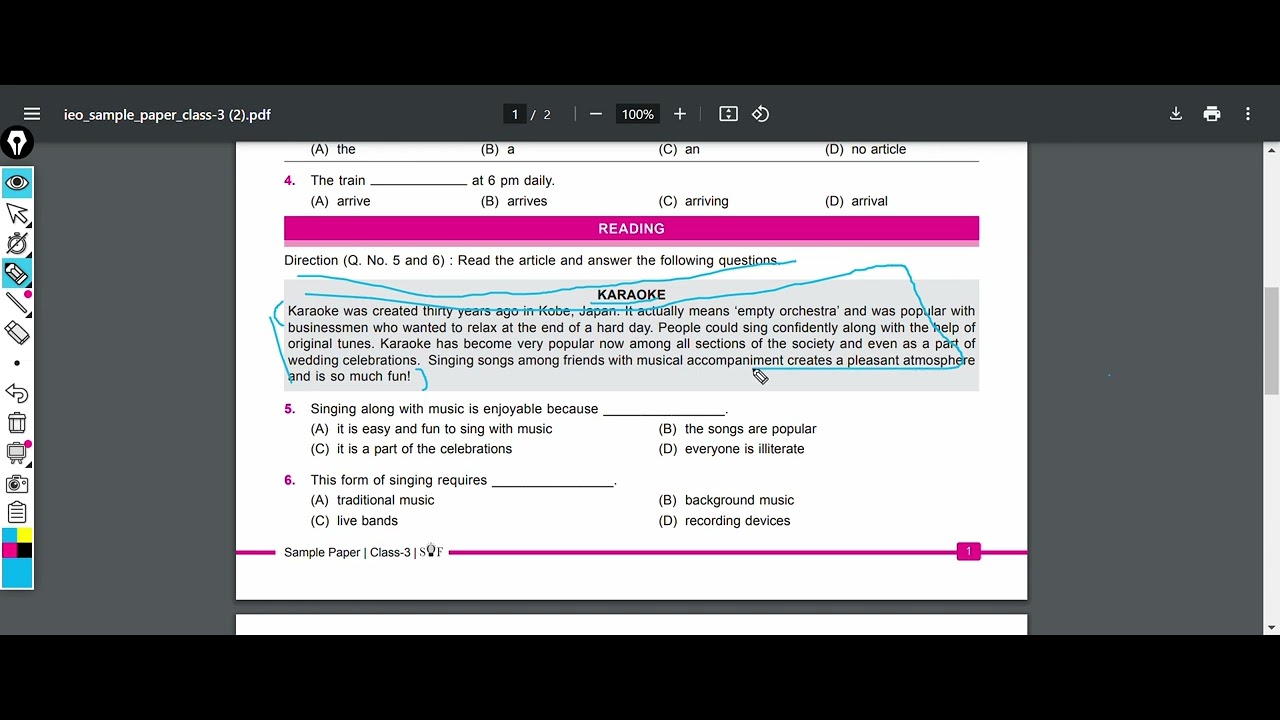Take a screenshot with the camera icon
This screenshot has width=1280, height=720.
17,483
